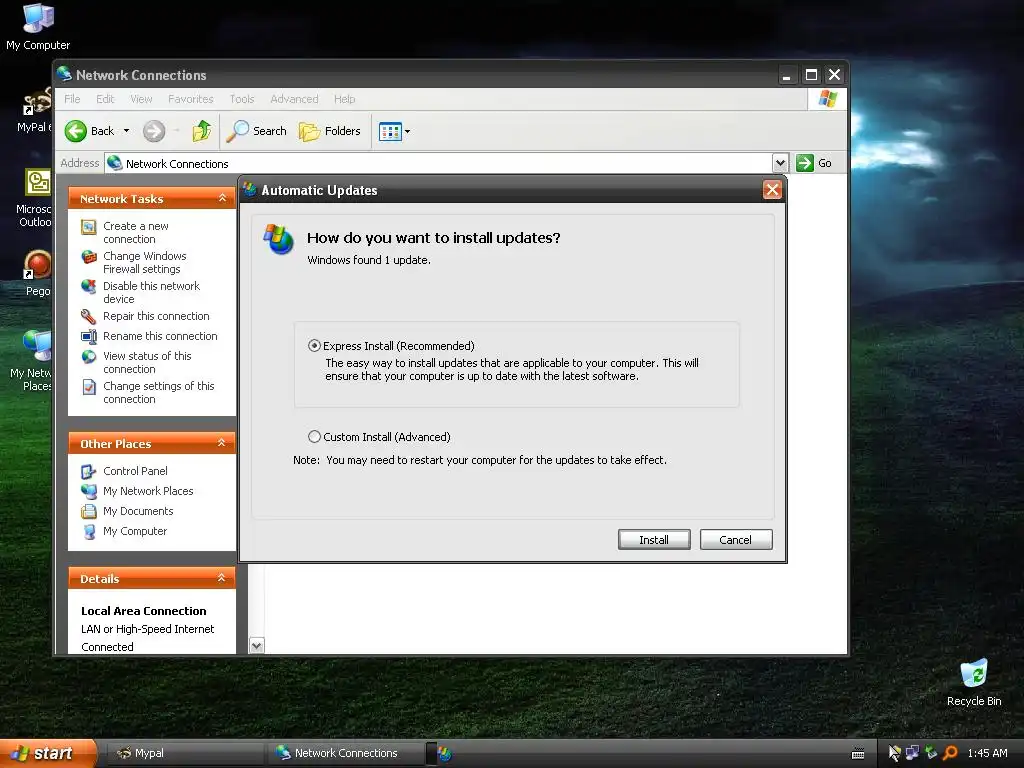Open the My Computer desktop icon

[x=38, y=26]
